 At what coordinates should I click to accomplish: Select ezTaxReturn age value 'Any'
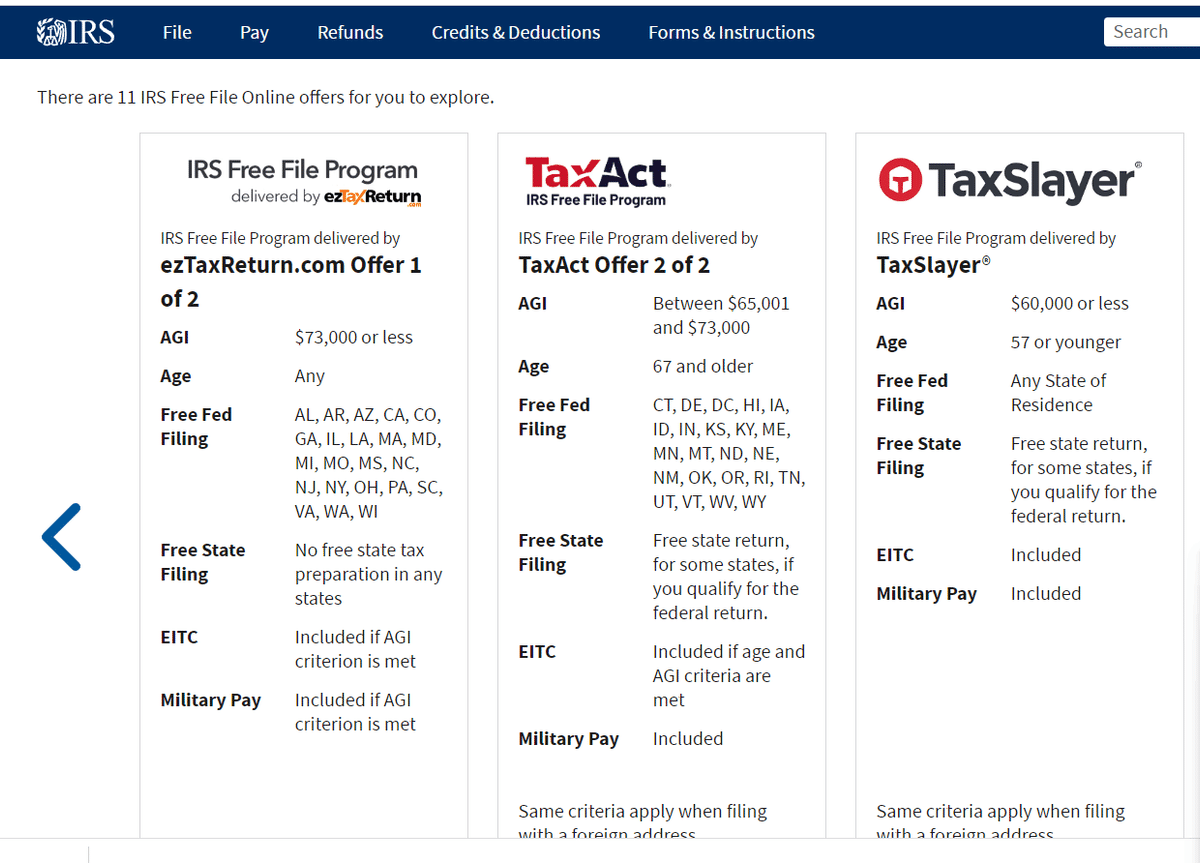(x=310, y=376)
